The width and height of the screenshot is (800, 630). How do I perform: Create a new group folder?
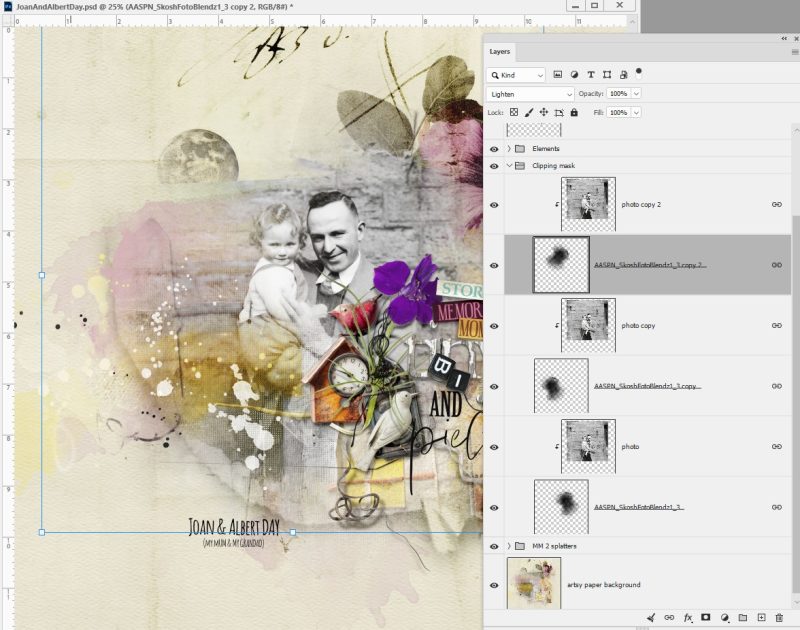coord(743,618)
